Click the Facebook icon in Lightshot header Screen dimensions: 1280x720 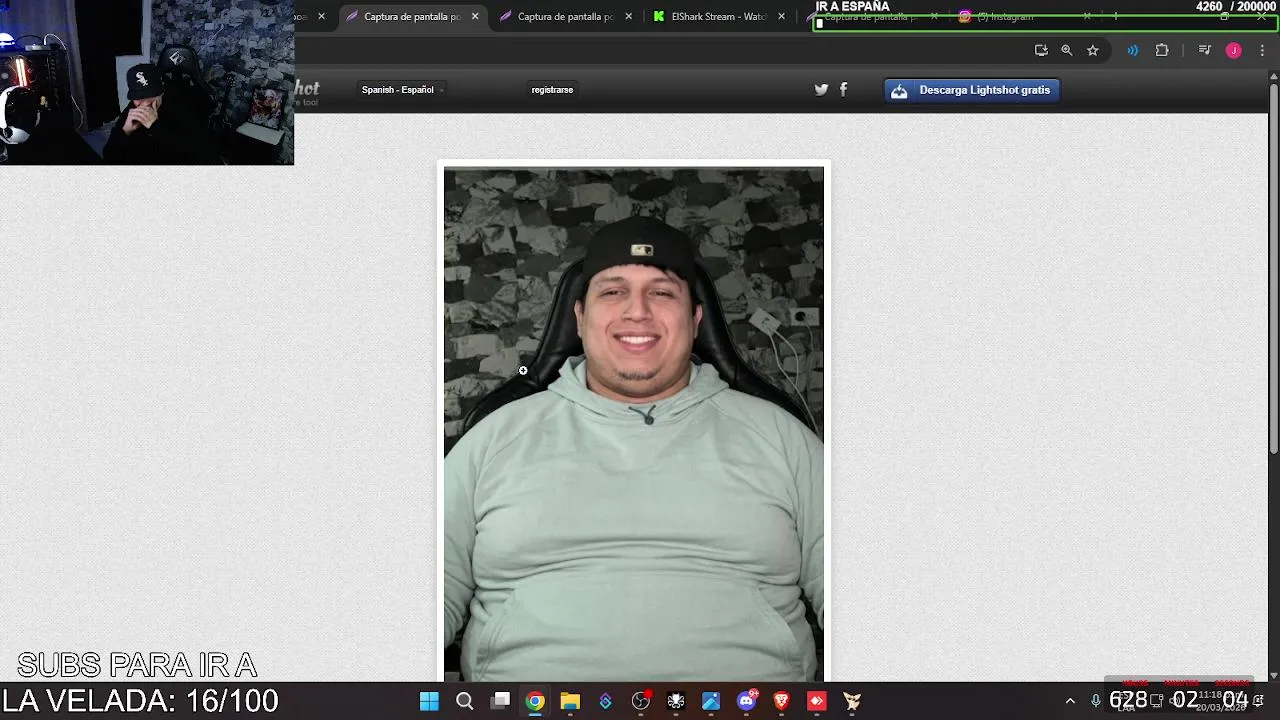point(843,90)
